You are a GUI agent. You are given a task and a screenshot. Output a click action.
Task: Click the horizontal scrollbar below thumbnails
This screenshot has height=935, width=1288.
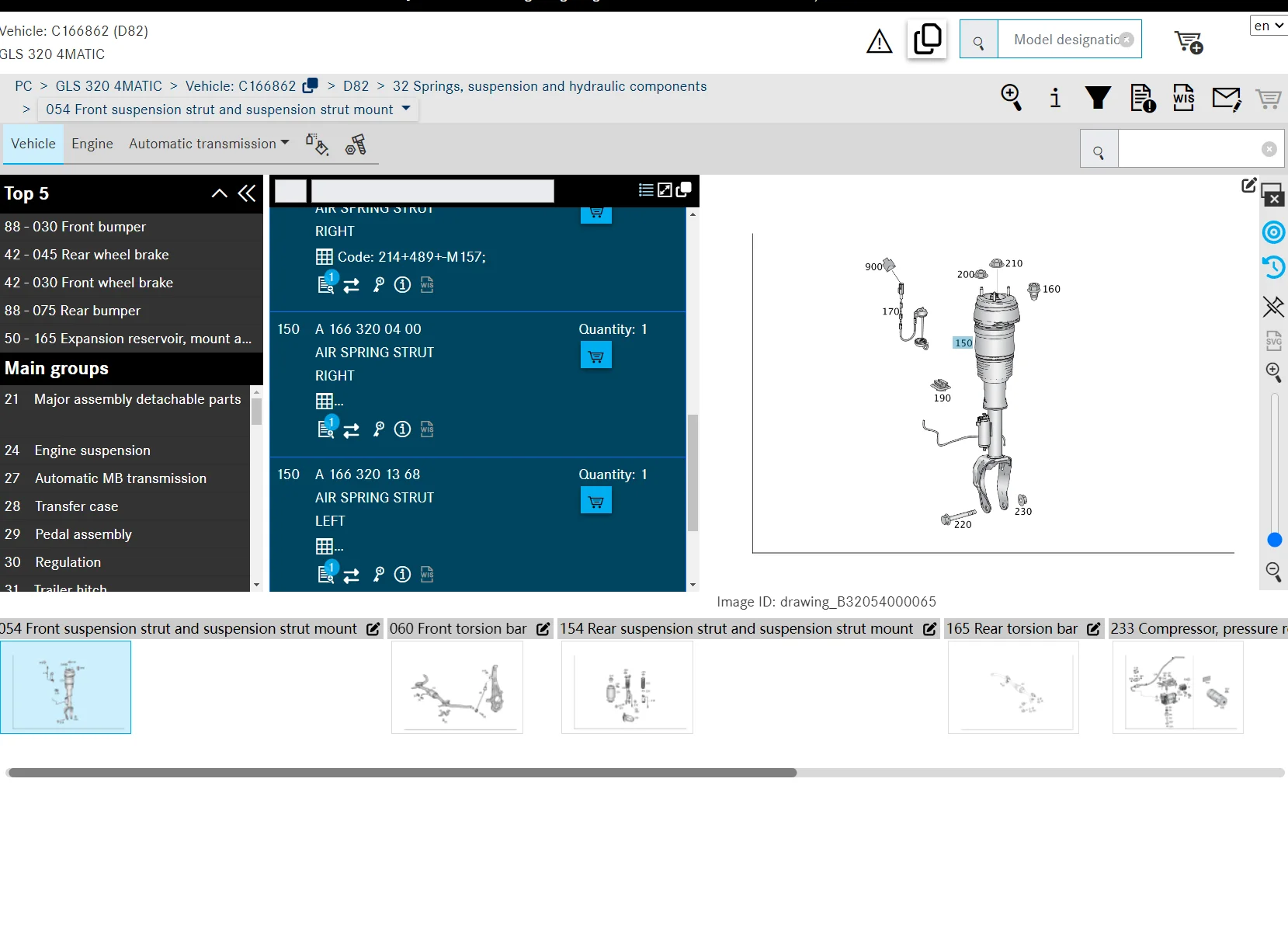click(401, 773)
